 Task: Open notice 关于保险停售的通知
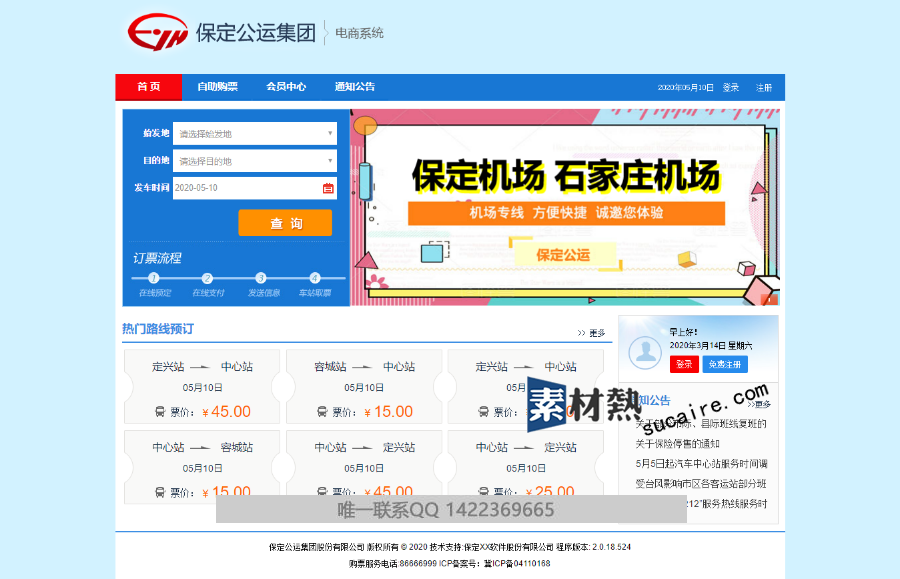(677, 444)
